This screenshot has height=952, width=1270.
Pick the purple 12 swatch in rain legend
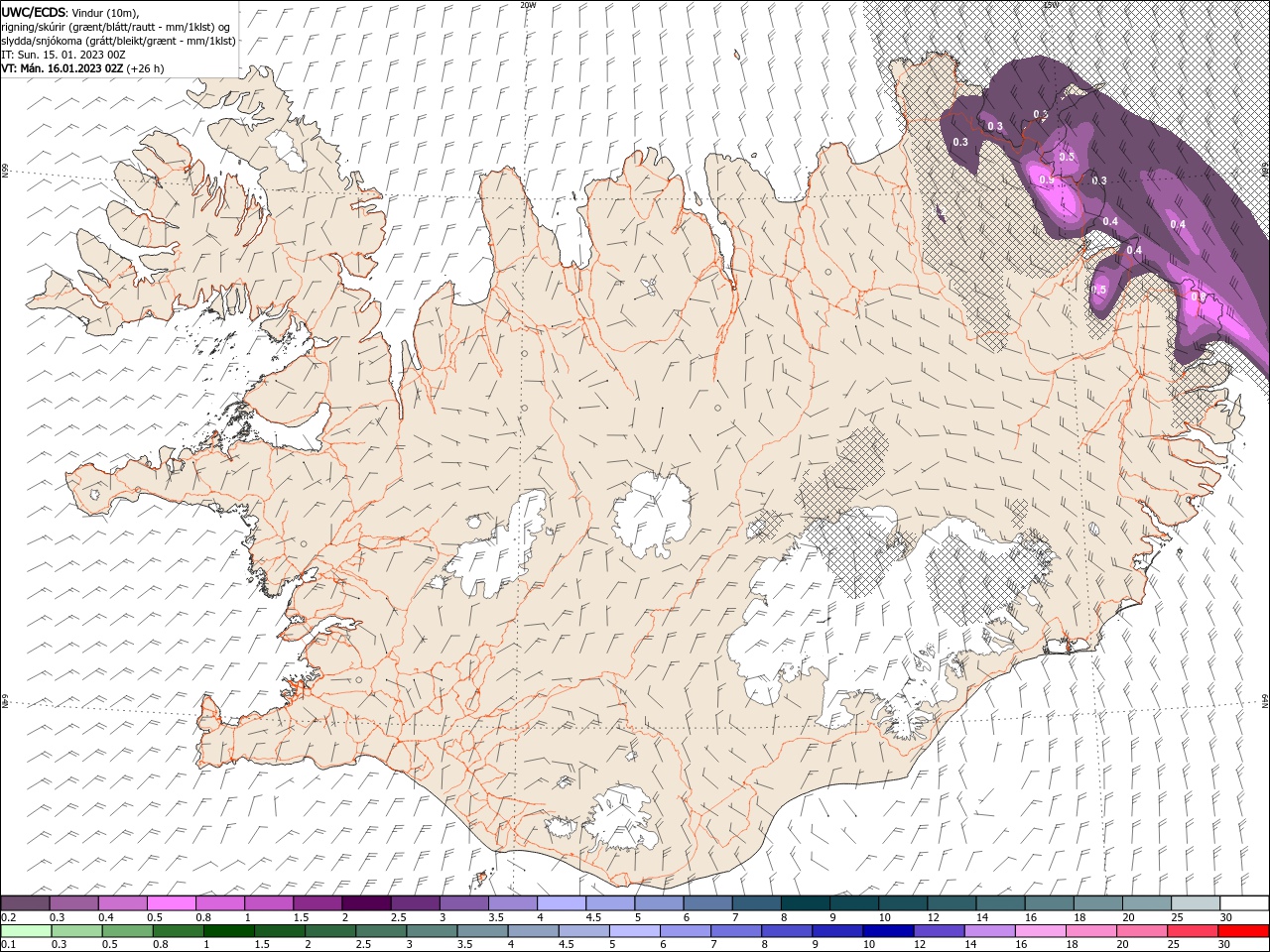[x=940, y=930]
